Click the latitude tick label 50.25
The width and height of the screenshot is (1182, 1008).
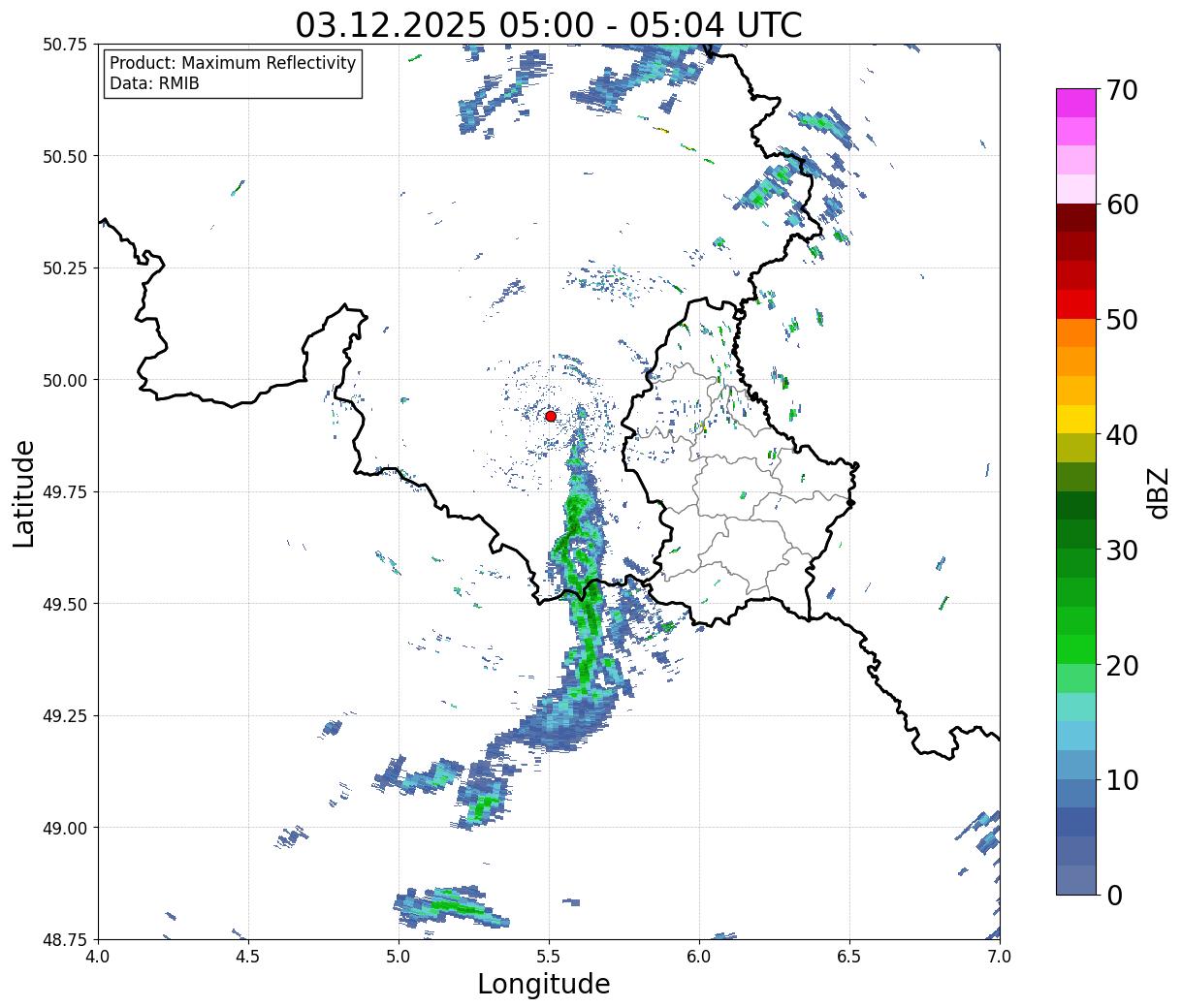point(64,268)
